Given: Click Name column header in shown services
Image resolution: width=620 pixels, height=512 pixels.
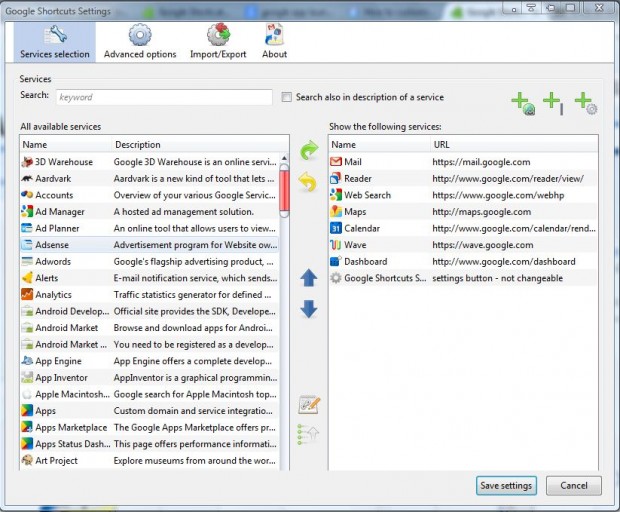Looking at the screenshot, I should pos(380,145).
